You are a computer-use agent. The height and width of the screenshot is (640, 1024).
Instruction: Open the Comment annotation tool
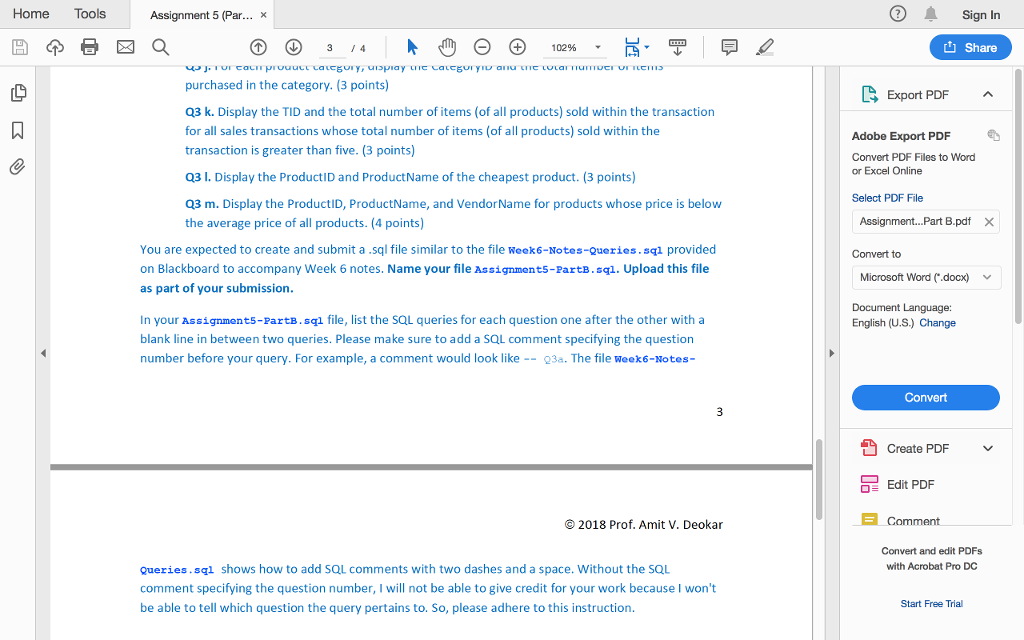coord(729,47)
